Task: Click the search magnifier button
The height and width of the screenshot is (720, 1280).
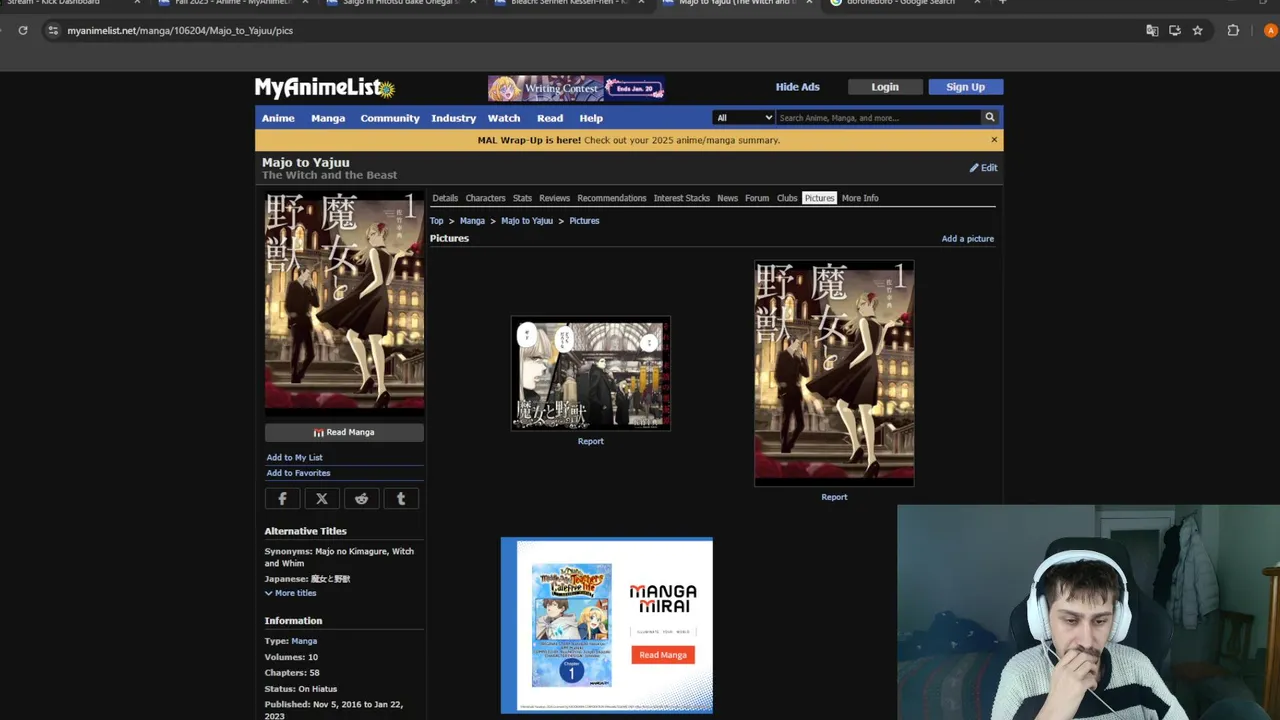Action: tap(990, 117)
